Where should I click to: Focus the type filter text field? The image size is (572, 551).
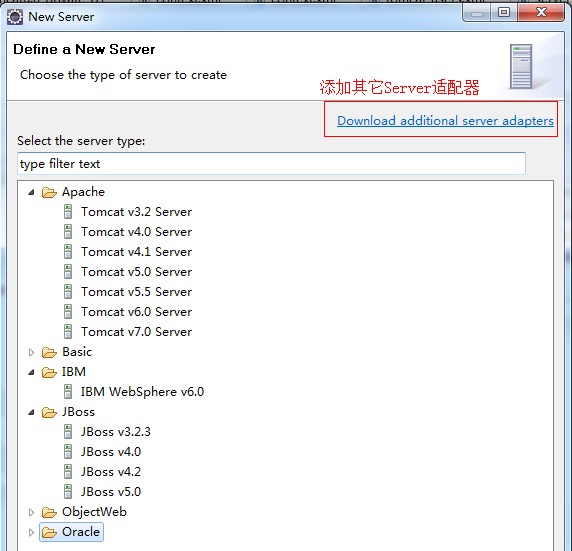point(271,163)
